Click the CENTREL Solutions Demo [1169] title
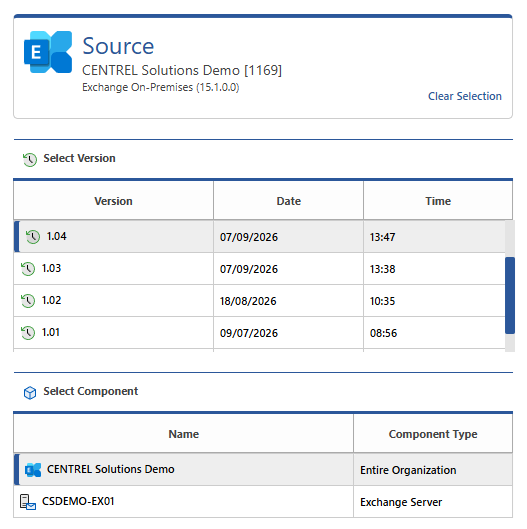The width and height of the screenshot is (527, 529). point(182,70)
